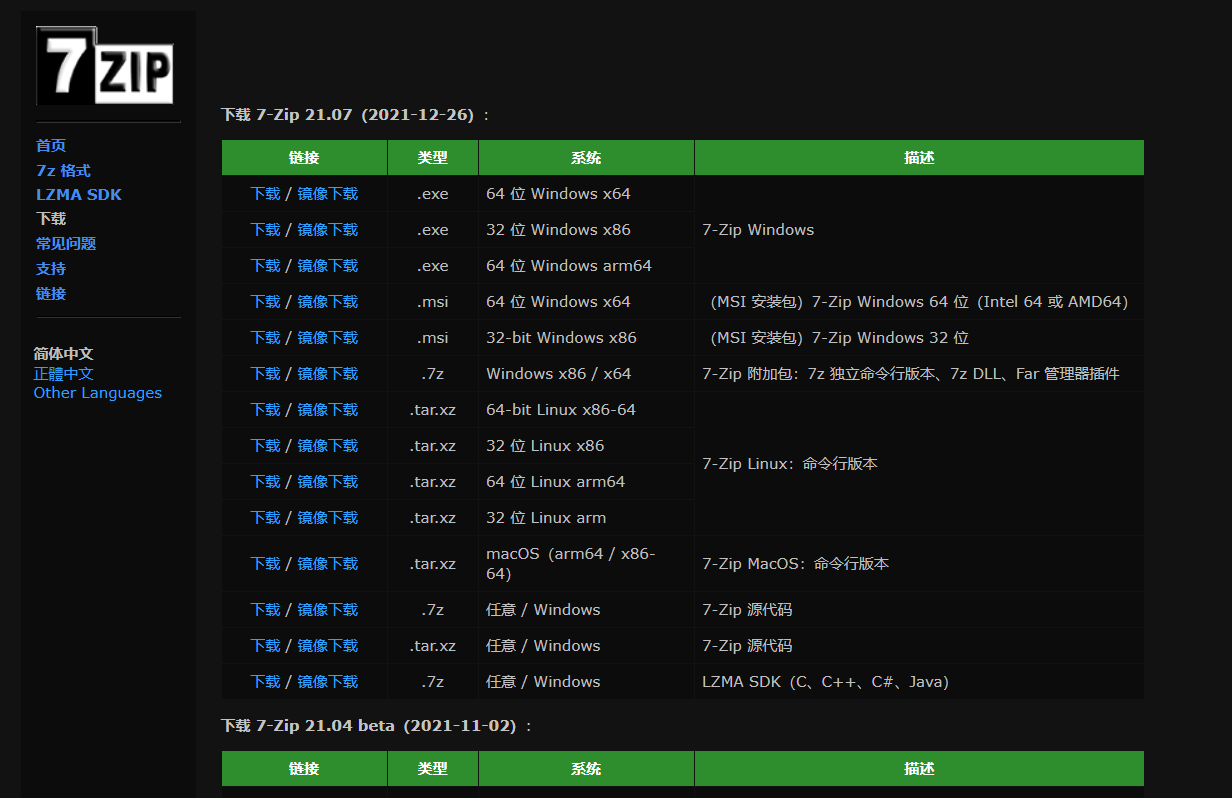Use 镜像下载 for 32 位 Linux x86
This screenshot has height=798, width=1232.
click(x=328, y=446)
